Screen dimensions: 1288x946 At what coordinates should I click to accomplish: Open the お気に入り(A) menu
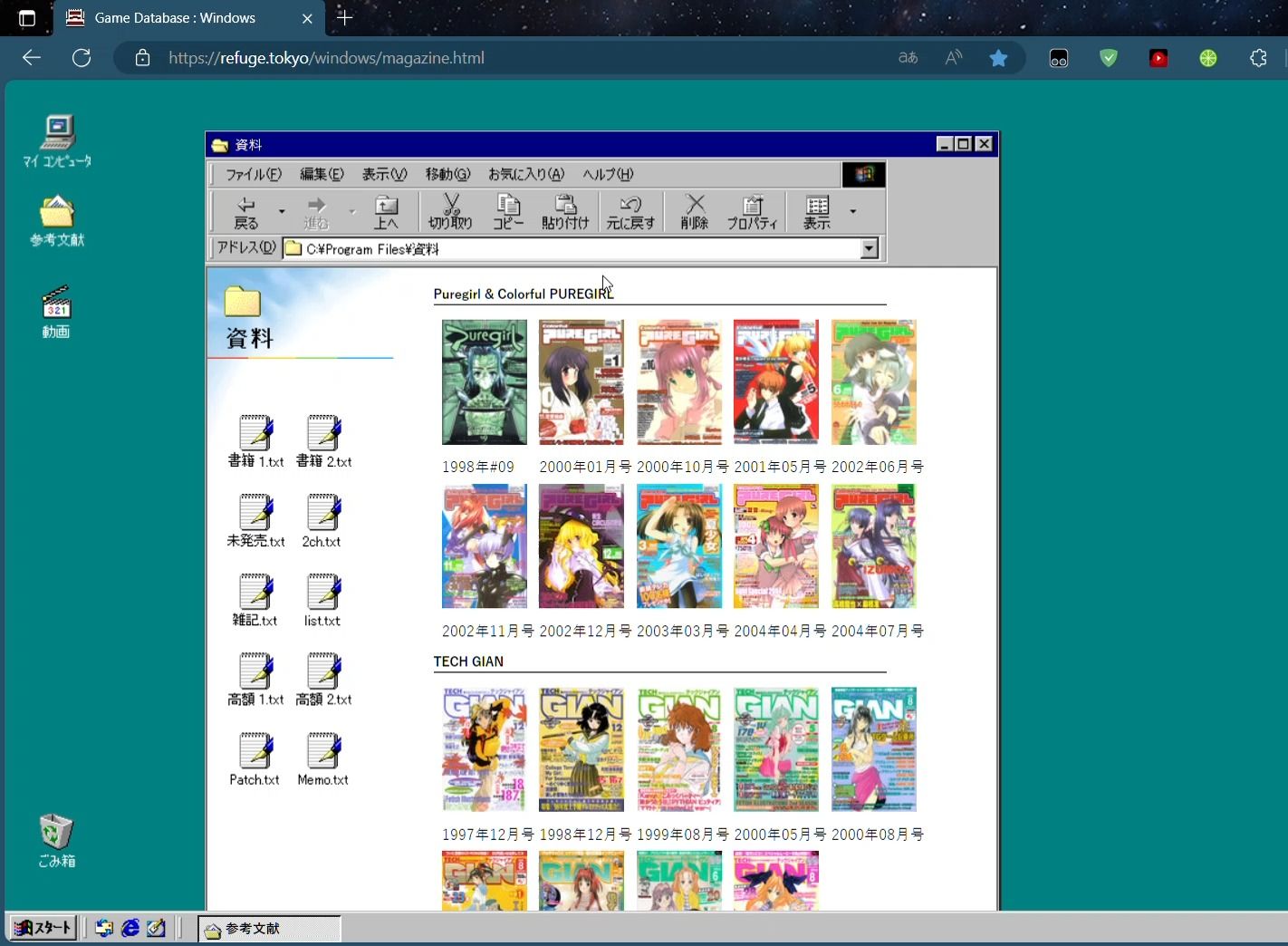tap(526, 174)
